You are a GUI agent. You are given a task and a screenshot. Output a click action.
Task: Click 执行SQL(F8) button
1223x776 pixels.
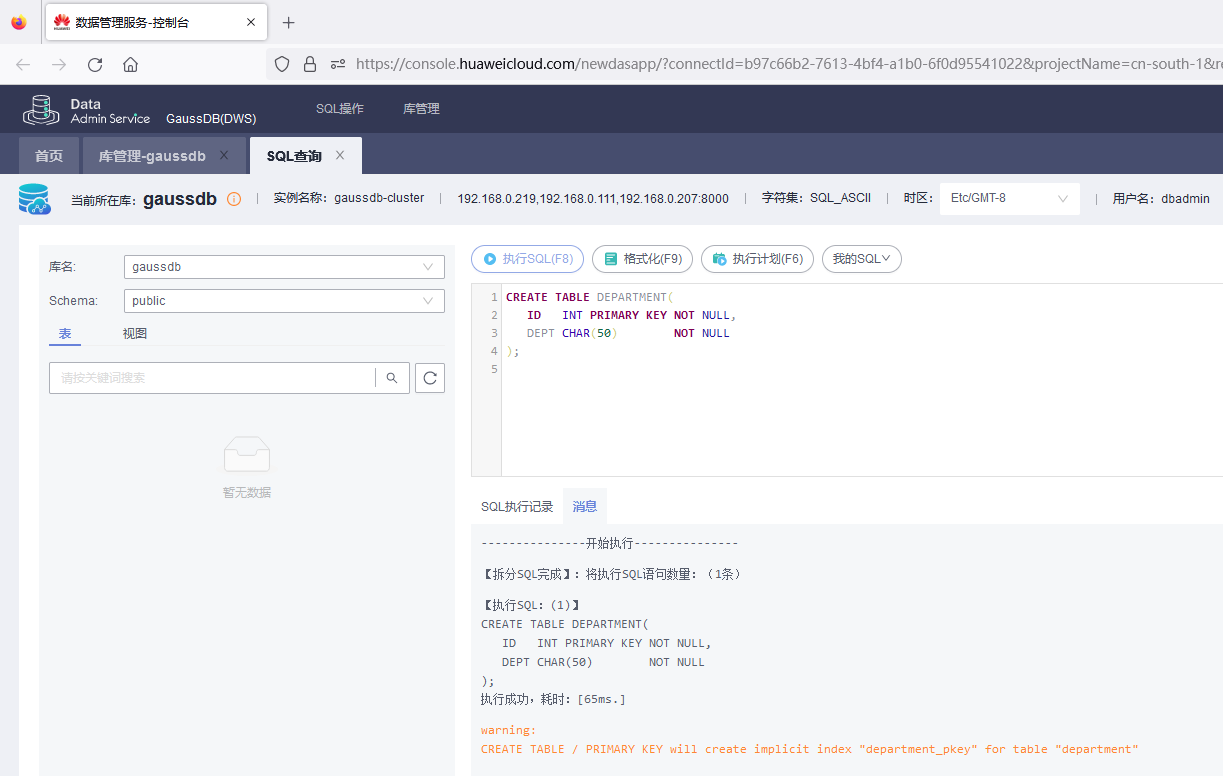click(x=527, y=259)
